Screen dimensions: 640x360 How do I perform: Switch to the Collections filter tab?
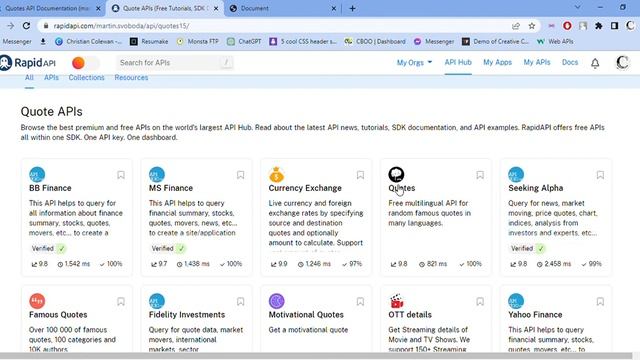[x=86, y=78]
